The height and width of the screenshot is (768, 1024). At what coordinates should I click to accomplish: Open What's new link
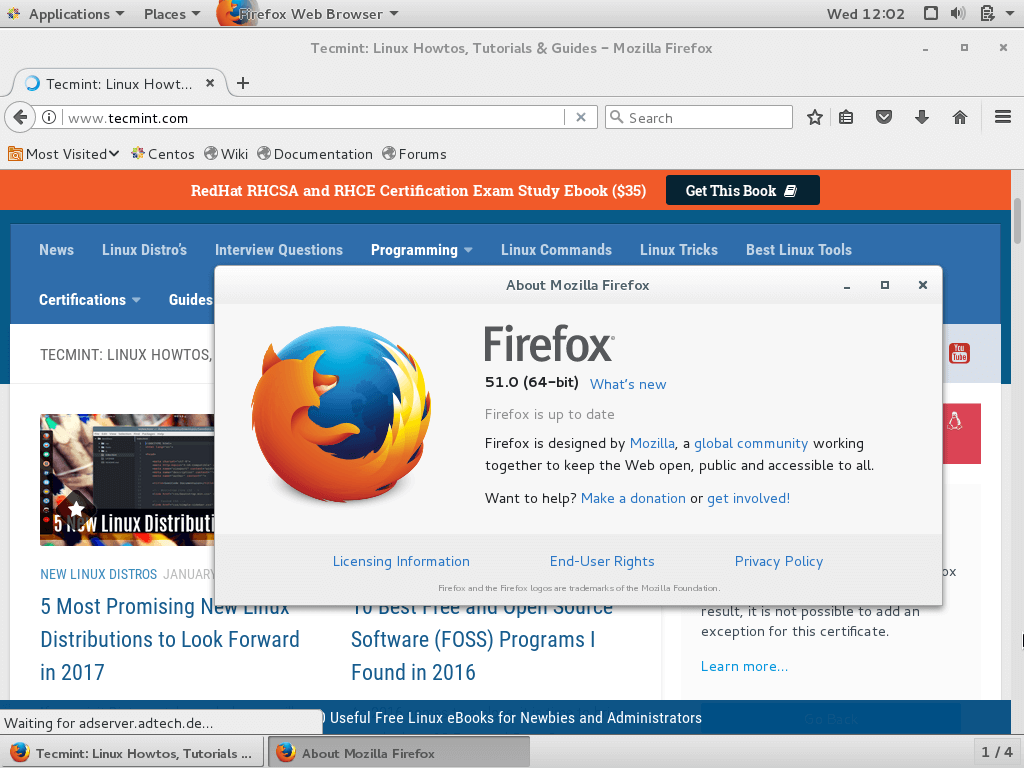pyautogui.click(x=628, y=385)
